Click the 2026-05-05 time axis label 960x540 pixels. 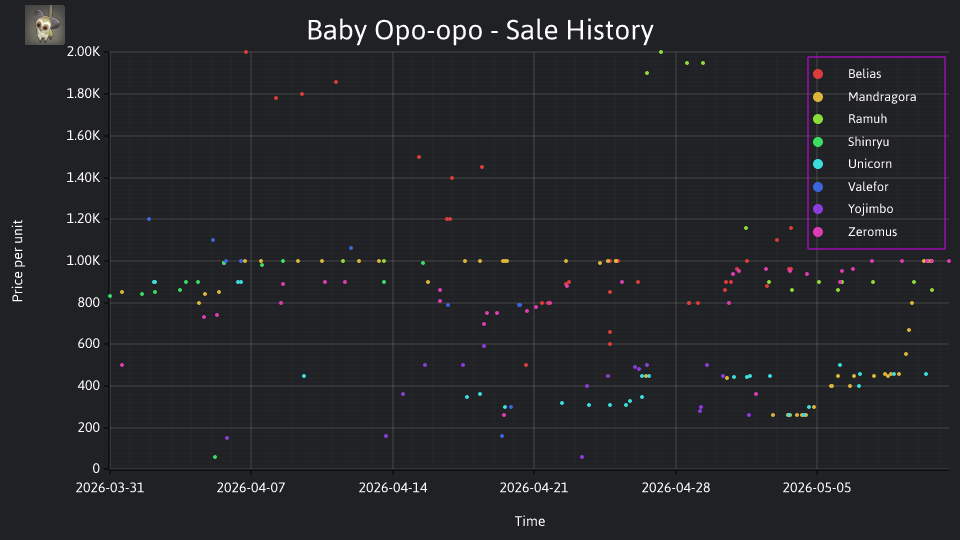[817, 488]
